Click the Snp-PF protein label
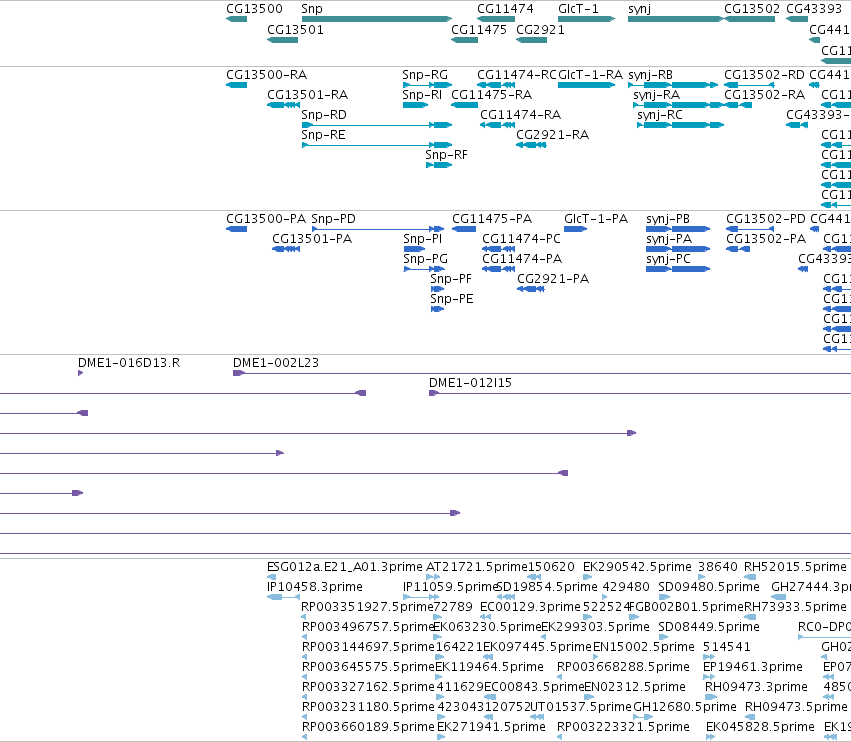The height and width of the screenshot is (742, 851). (x=451, y=279)
